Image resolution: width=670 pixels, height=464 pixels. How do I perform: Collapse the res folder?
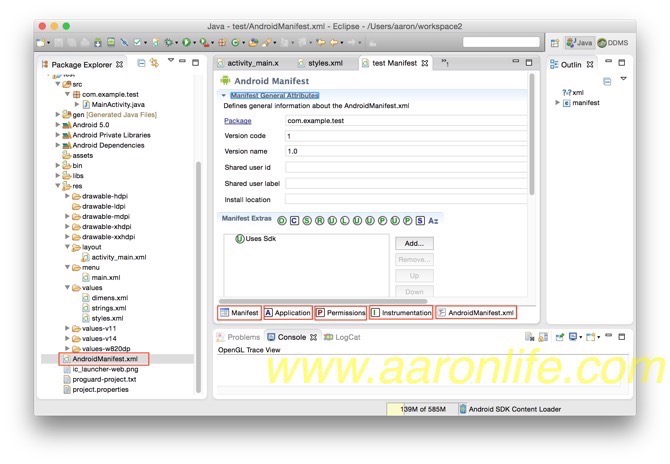click(58, 185)
